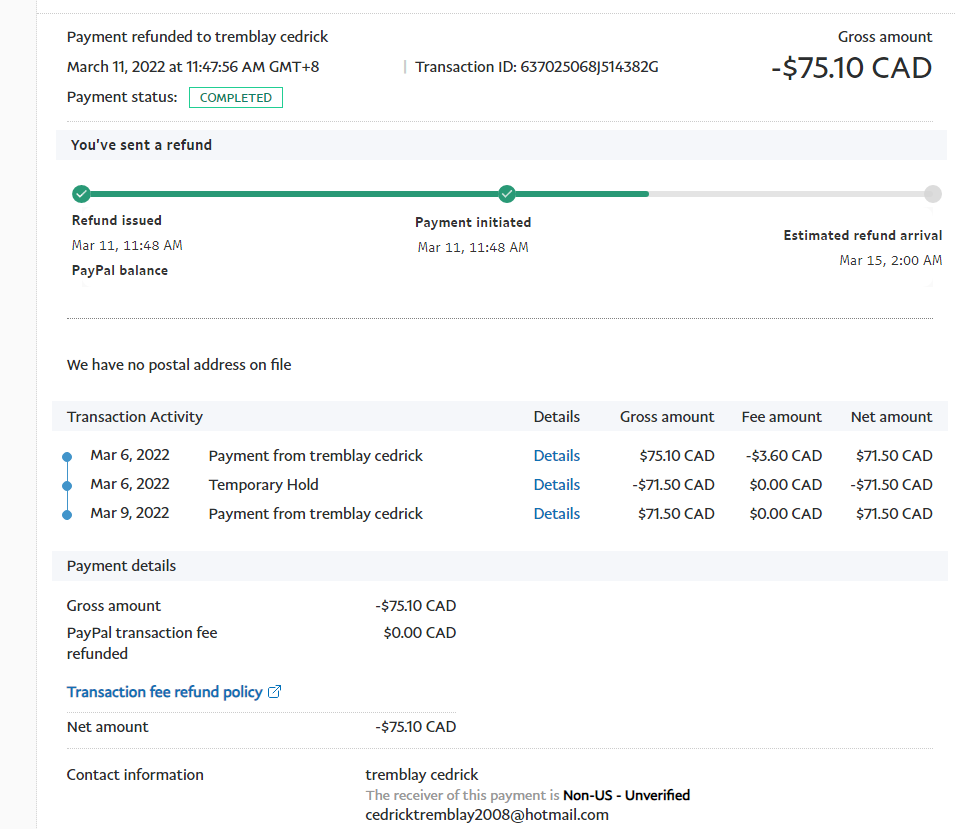Click the You've sent a refund heading
Image resolution: width=955 pixels, height=829 pixels.
tap(141, 145)
